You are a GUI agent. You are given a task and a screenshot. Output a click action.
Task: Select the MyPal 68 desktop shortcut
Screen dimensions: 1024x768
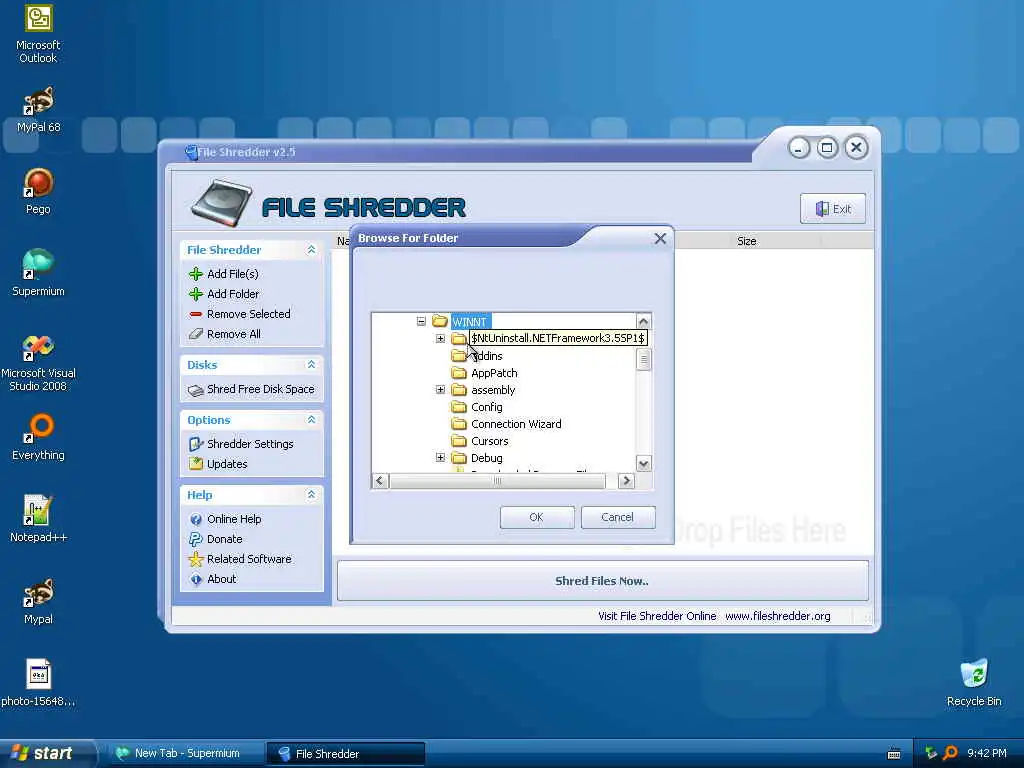[x=38, y=109]
